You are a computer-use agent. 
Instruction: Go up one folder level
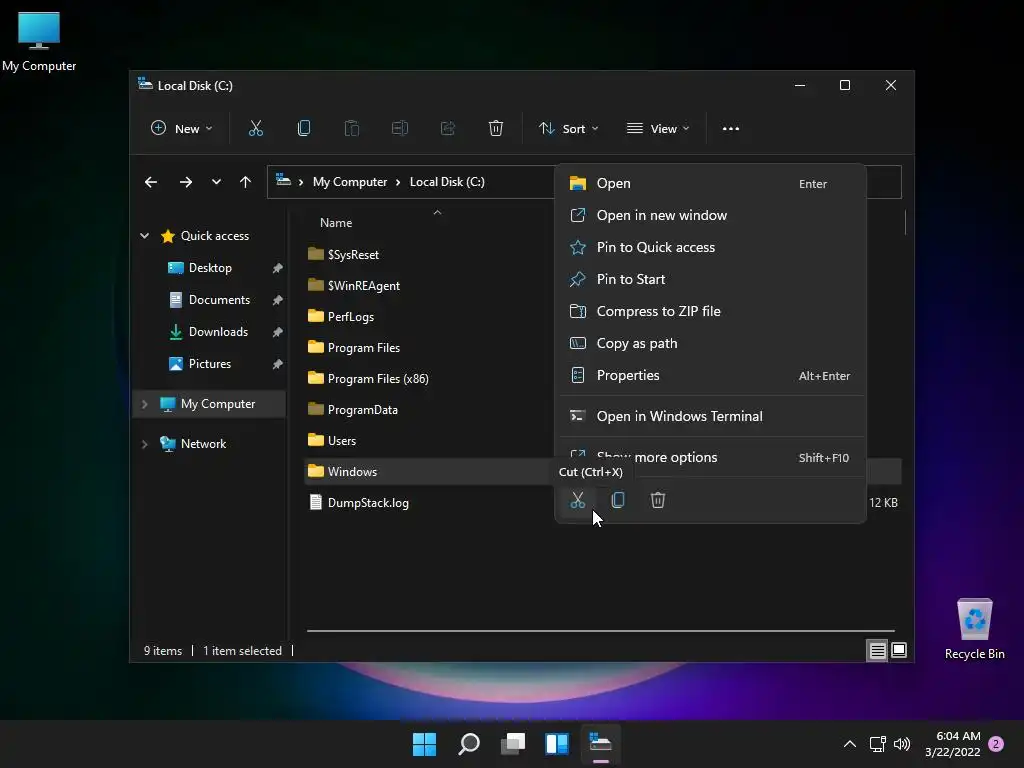(245, 182)
